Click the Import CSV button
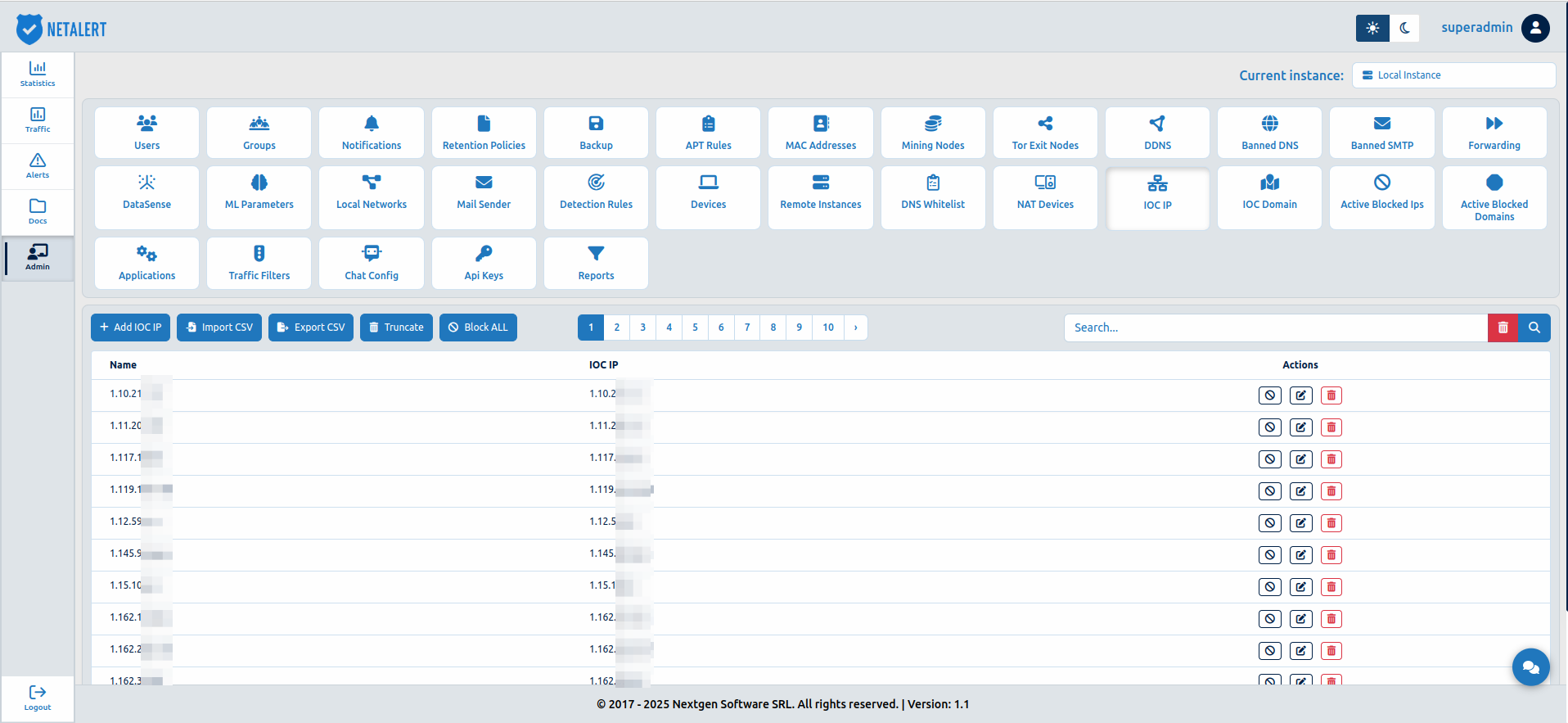1568x723 pixels. pyautogui.click(x=219, y=328)
